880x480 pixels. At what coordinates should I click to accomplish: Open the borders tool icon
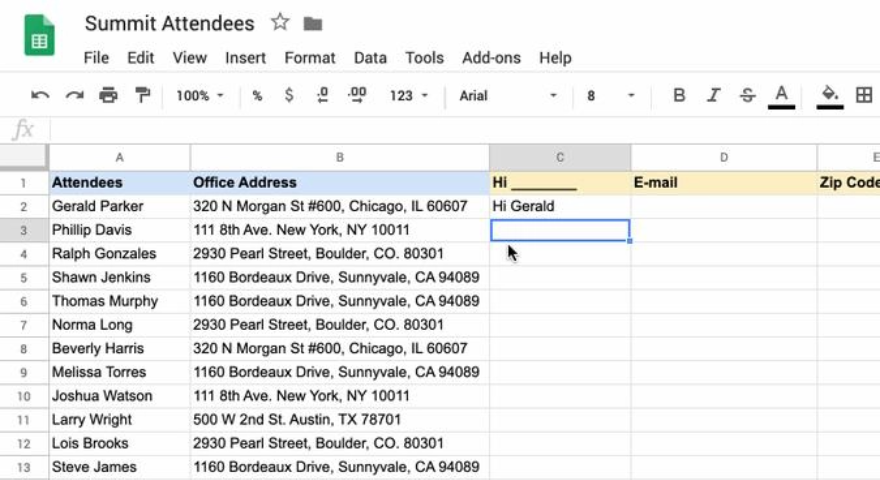(864, 96)
